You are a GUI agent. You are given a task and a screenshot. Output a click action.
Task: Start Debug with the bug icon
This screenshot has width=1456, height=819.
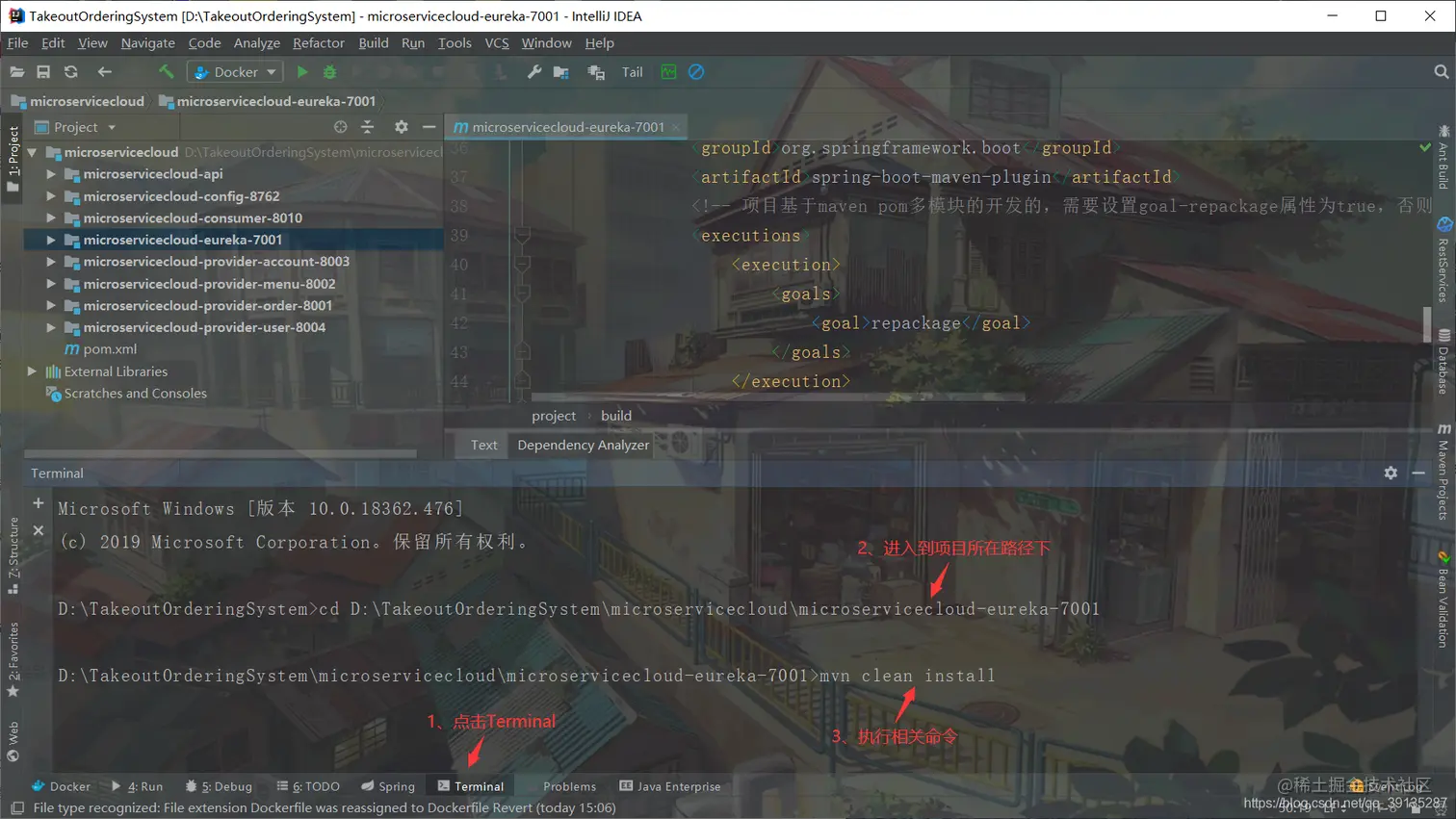[x=329, y=72]
